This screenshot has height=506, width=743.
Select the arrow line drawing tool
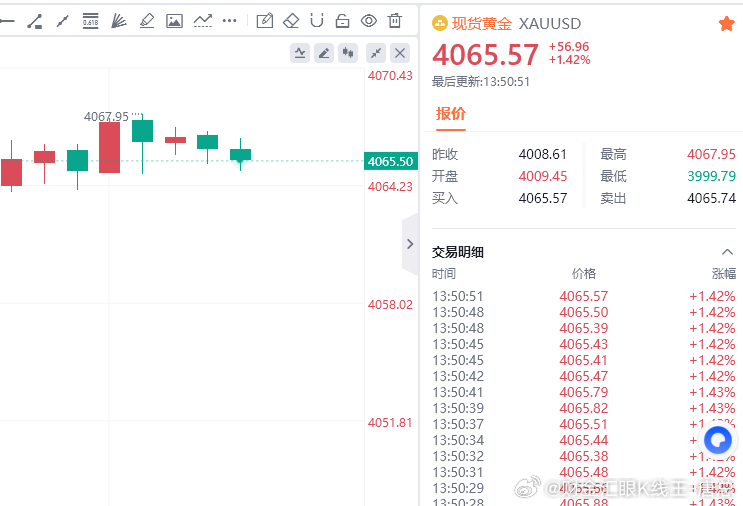click(62, 21)
